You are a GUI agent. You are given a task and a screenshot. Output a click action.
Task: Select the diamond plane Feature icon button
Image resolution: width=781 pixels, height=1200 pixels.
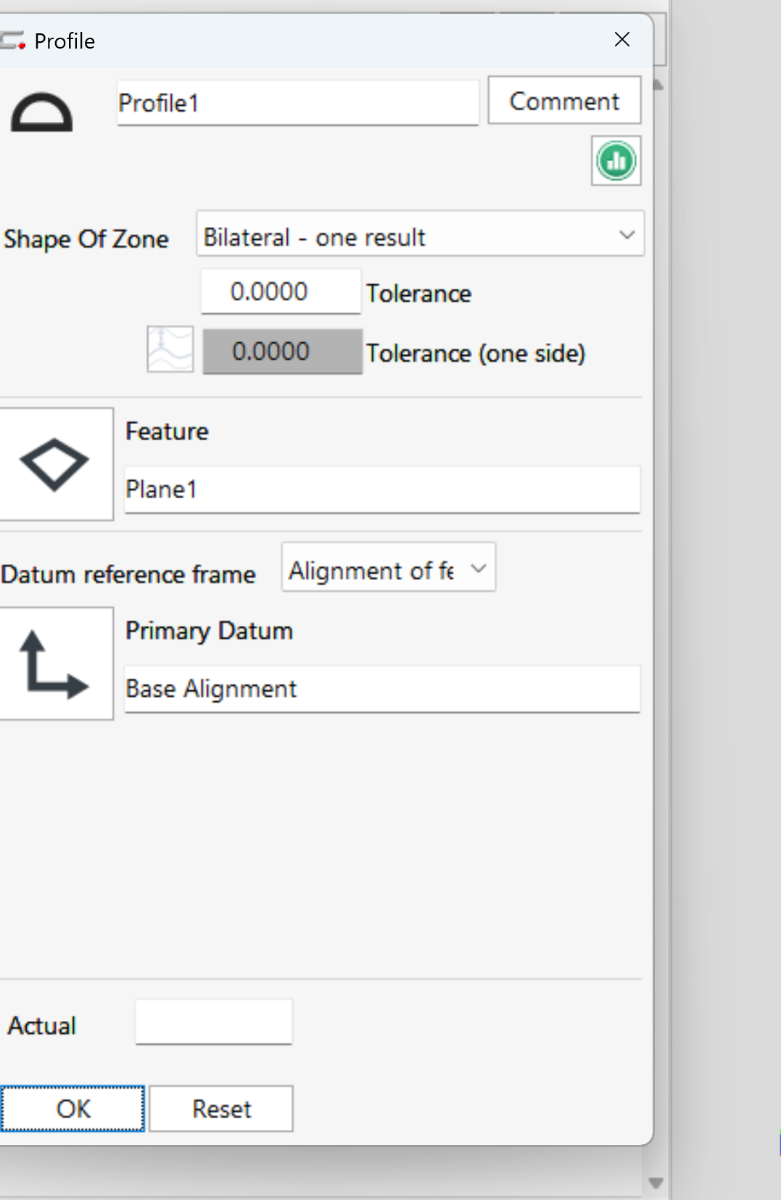(54, 465)
